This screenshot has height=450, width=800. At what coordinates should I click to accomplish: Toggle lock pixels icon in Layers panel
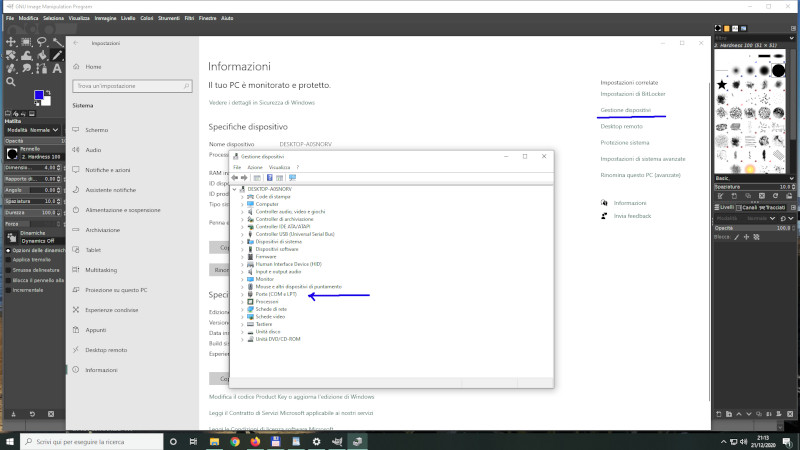point(736,237)
